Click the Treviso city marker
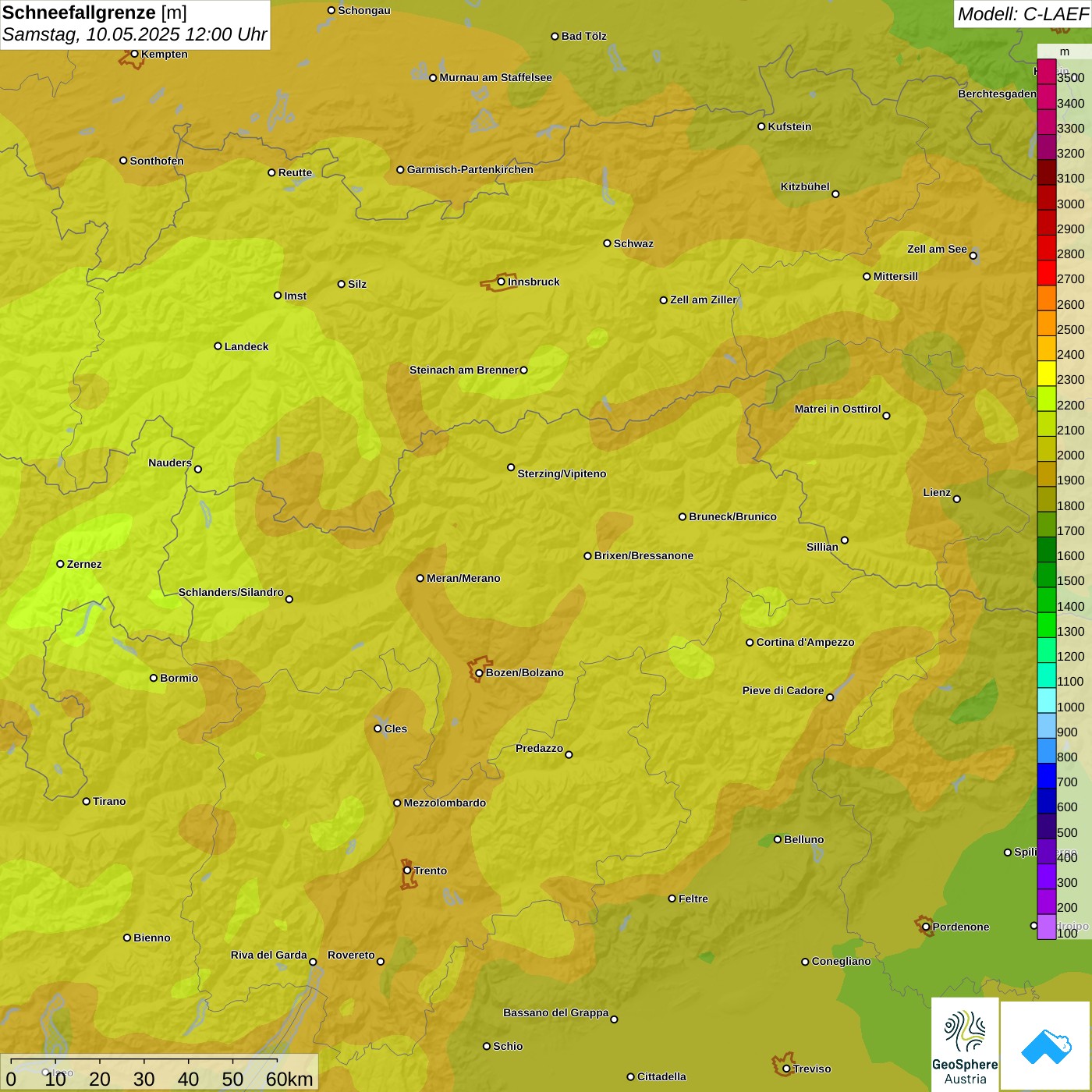 tap(786, 1069)
